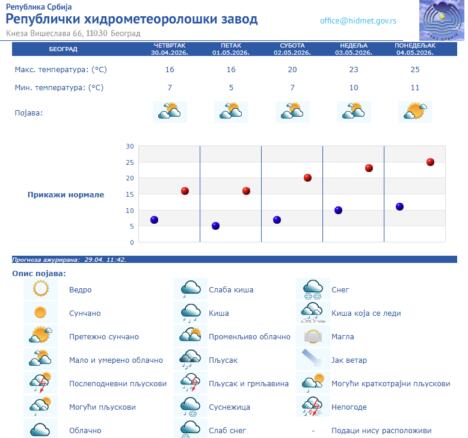Click the Ведро legend icon
Viewport: 468px width, 438px height.
pyautogui.click(x=41, y=289)
